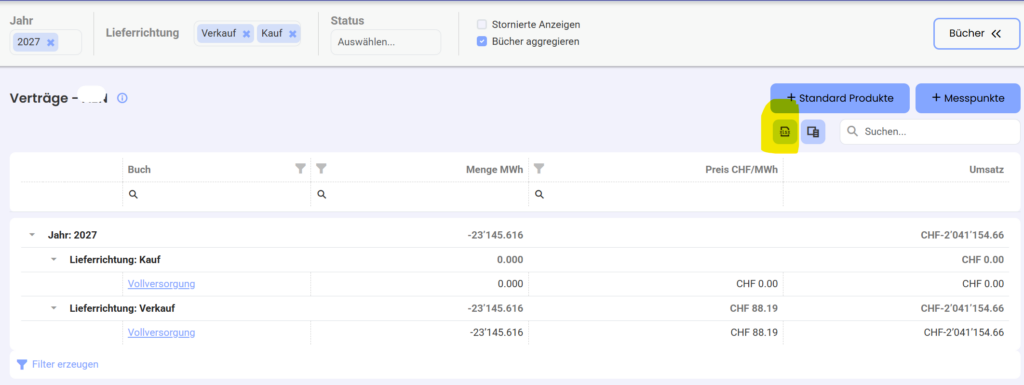1024x385 pixels.
Task: Open header filter for Menge MWh column
Action: [x=321, y=169]
